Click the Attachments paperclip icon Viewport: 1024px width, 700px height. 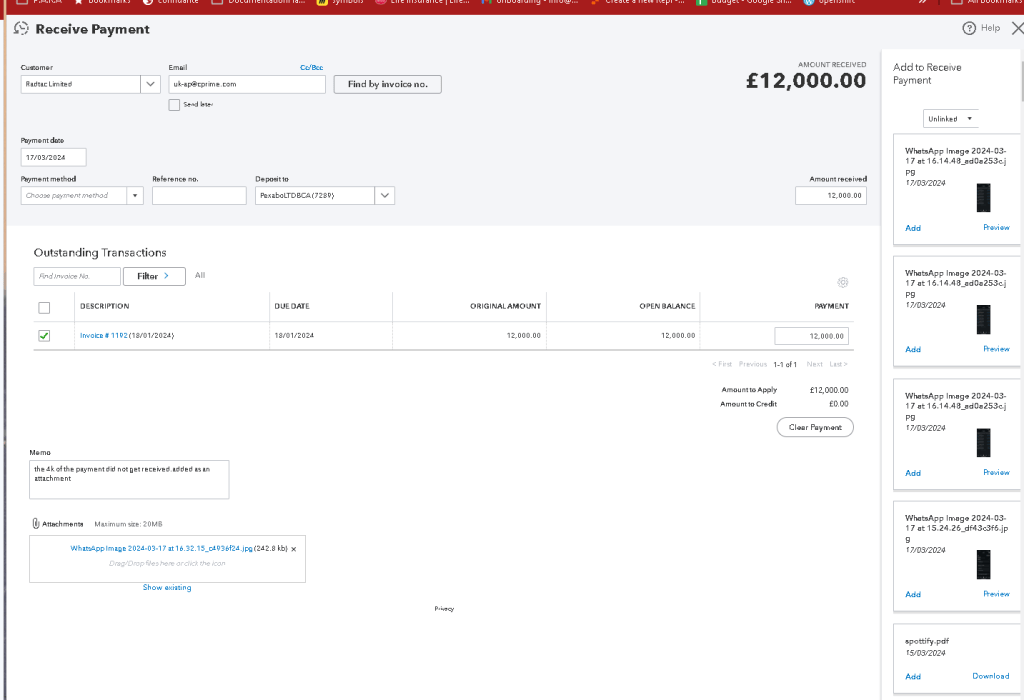point(36,524)
